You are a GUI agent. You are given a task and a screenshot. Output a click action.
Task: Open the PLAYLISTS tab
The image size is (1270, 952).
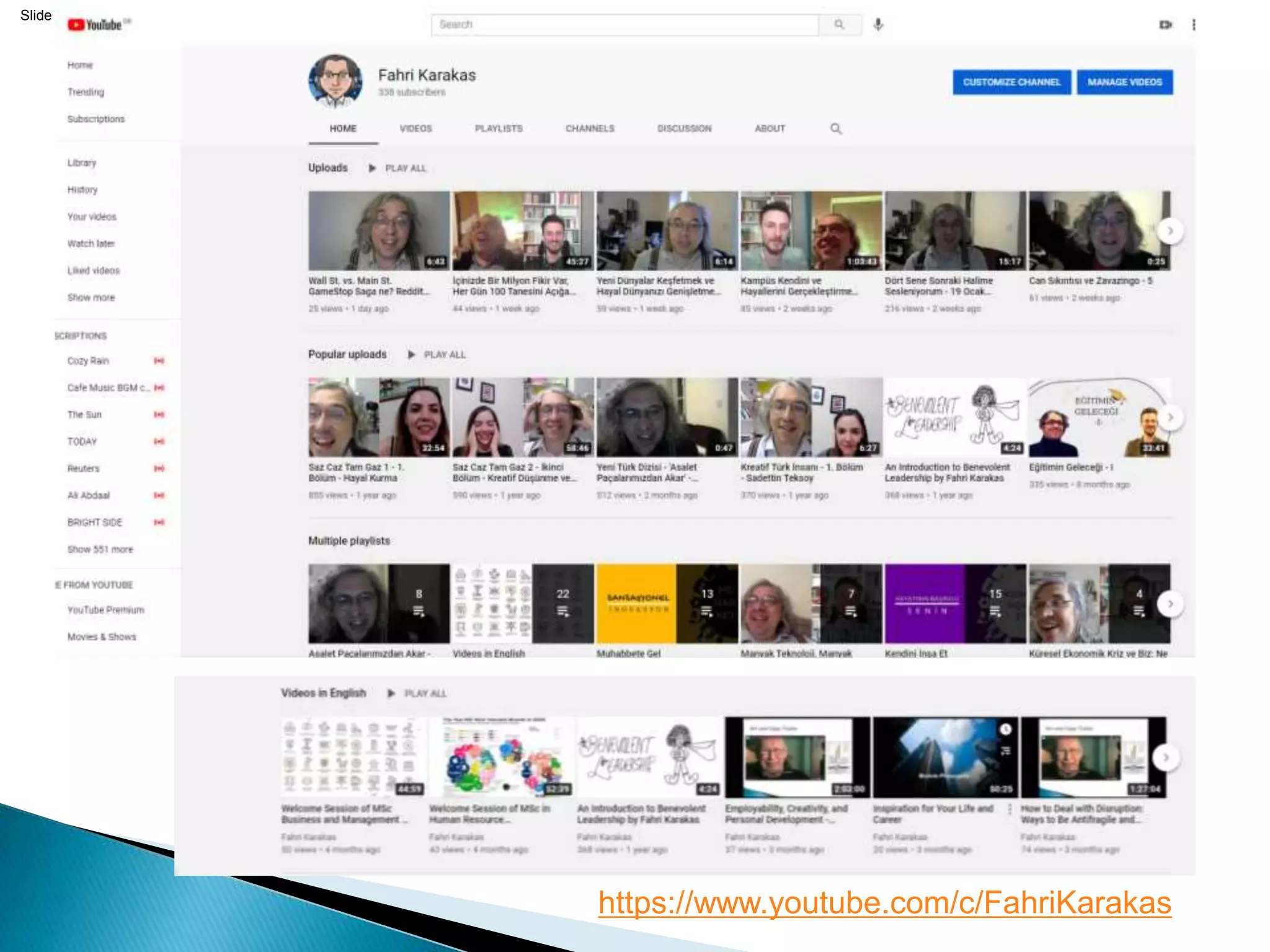pos(499,128)
